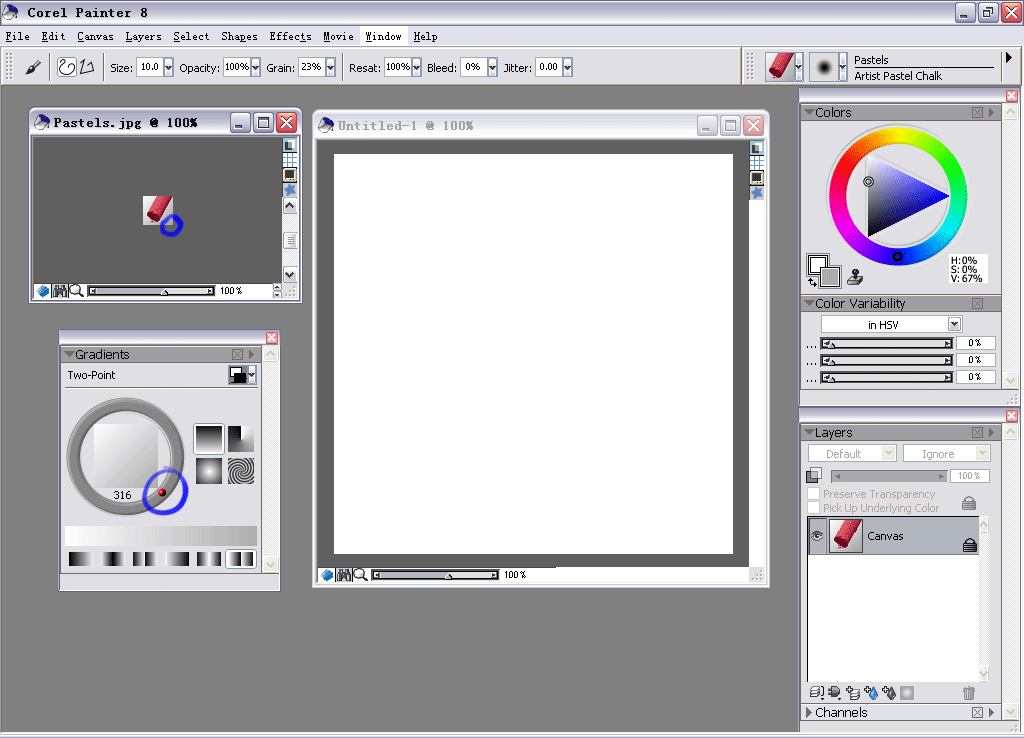
Task: Toggle the Canvas layer lock icon
Action: [x=970, y=545]
